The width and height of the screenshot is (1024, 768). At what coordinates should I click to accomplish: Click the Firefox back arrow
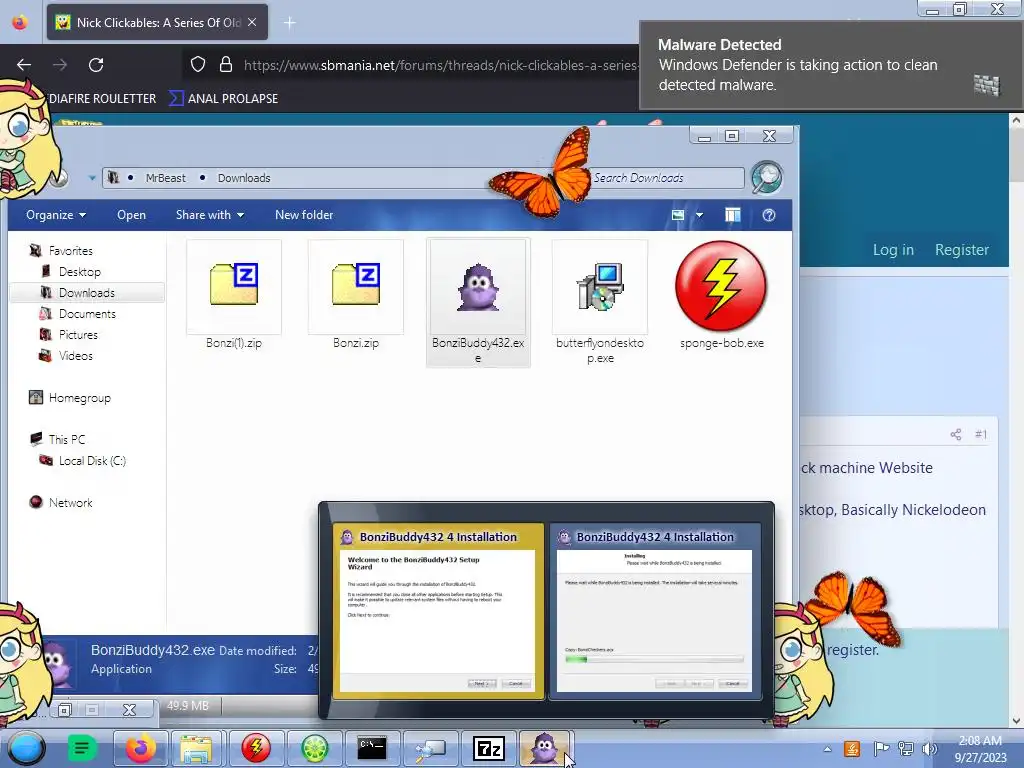pyautogui.click(x=24, y=65)
